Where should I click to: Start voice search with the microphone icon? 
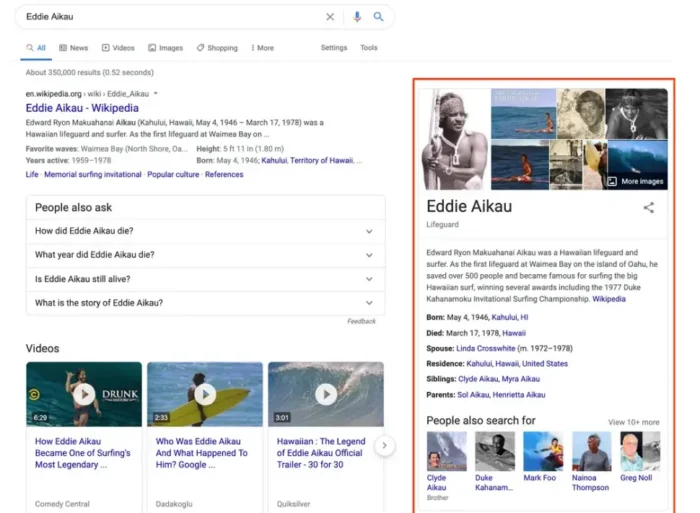pos(357,17)
